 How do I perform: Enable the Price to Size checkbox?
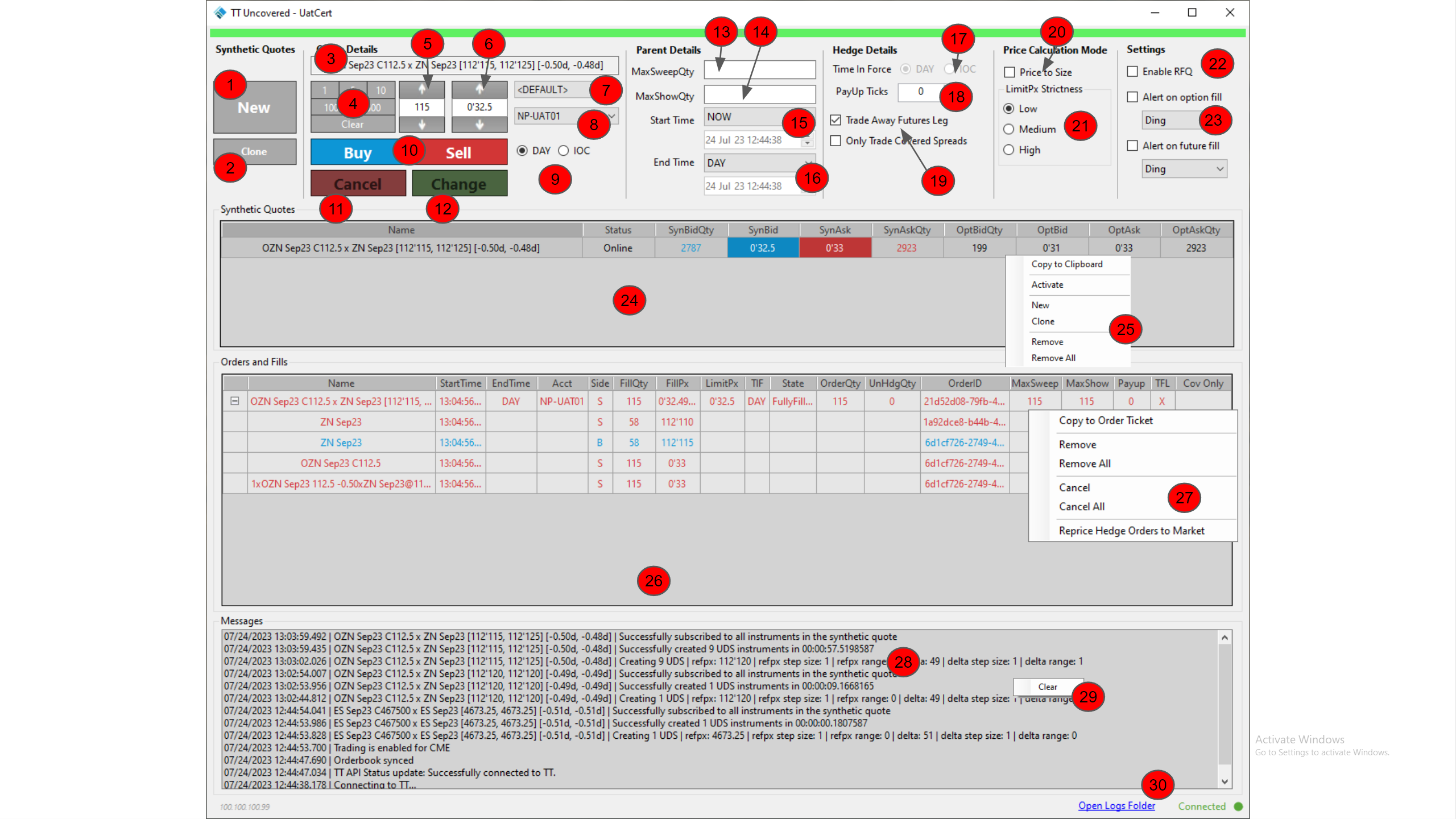[1010, 72]
